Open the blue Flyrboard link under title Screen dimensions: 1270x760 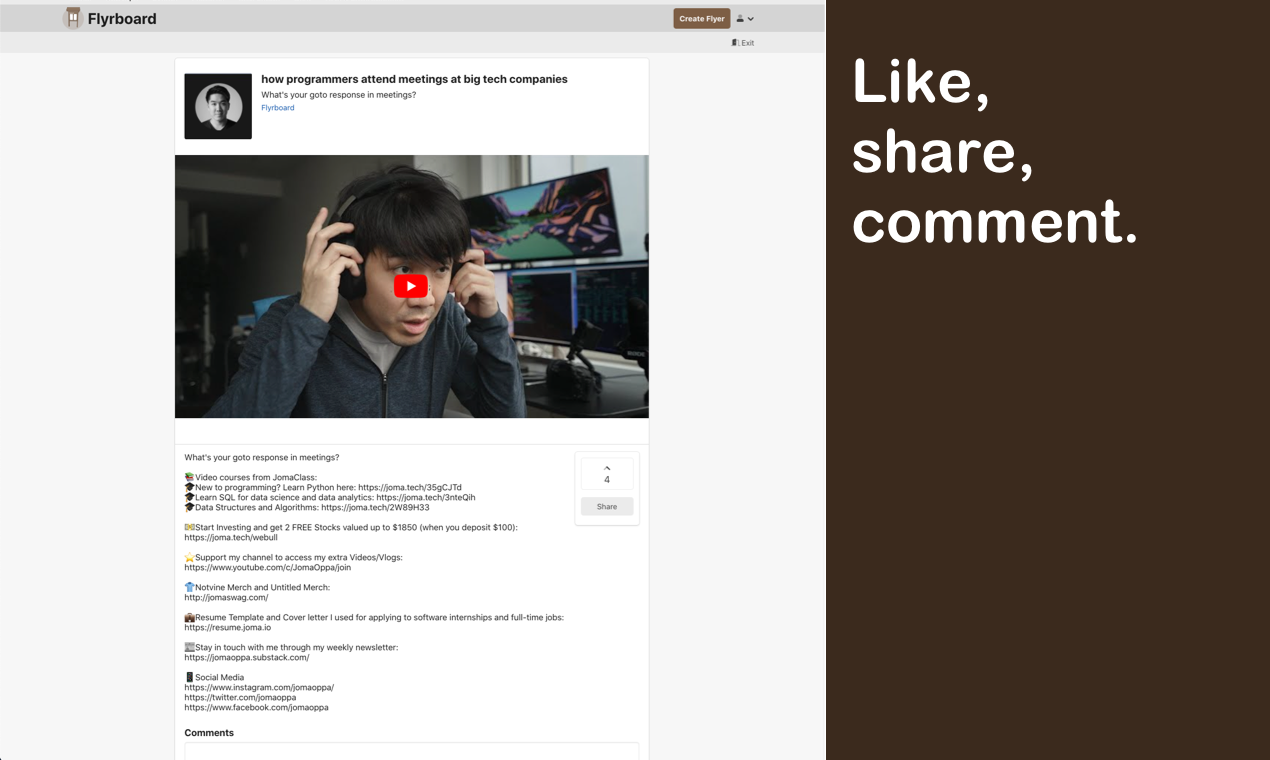click(x=278, y=108)
